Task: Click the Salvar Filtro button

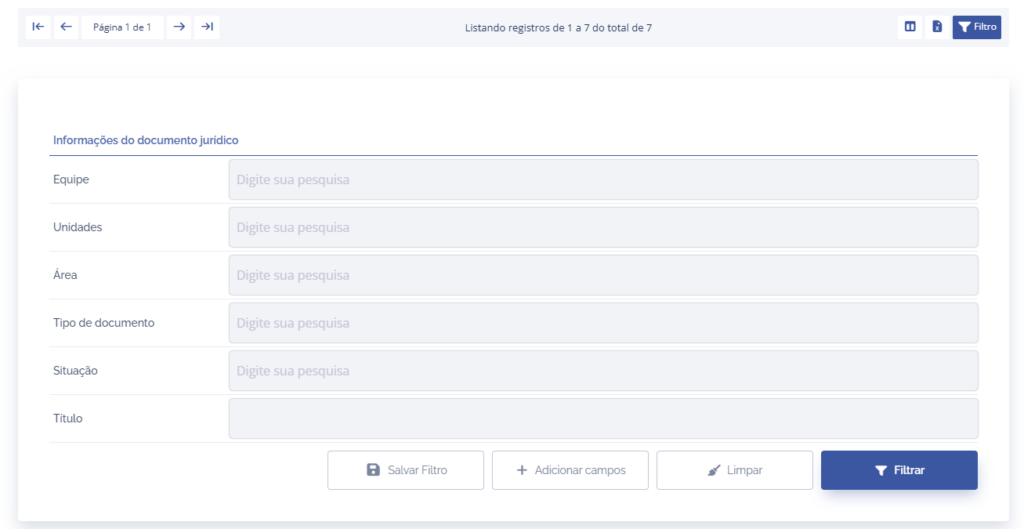Action: 406,470
